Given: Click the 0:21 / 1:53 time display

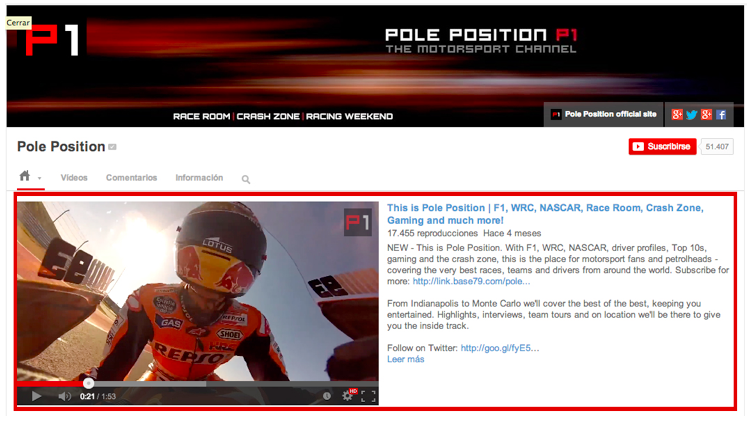Looking at the screenshot, I should pyautogui.click(x=98, y=396).
